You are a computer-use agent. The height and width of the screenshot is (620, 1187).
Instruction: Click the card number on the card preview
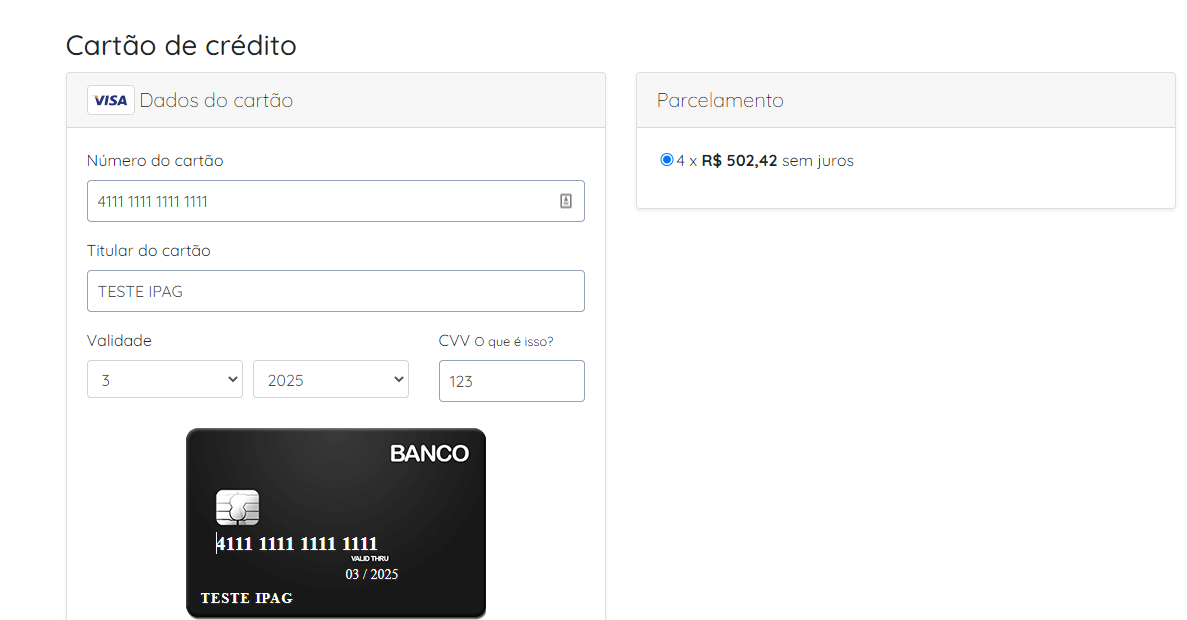click(x=297, y=544)
